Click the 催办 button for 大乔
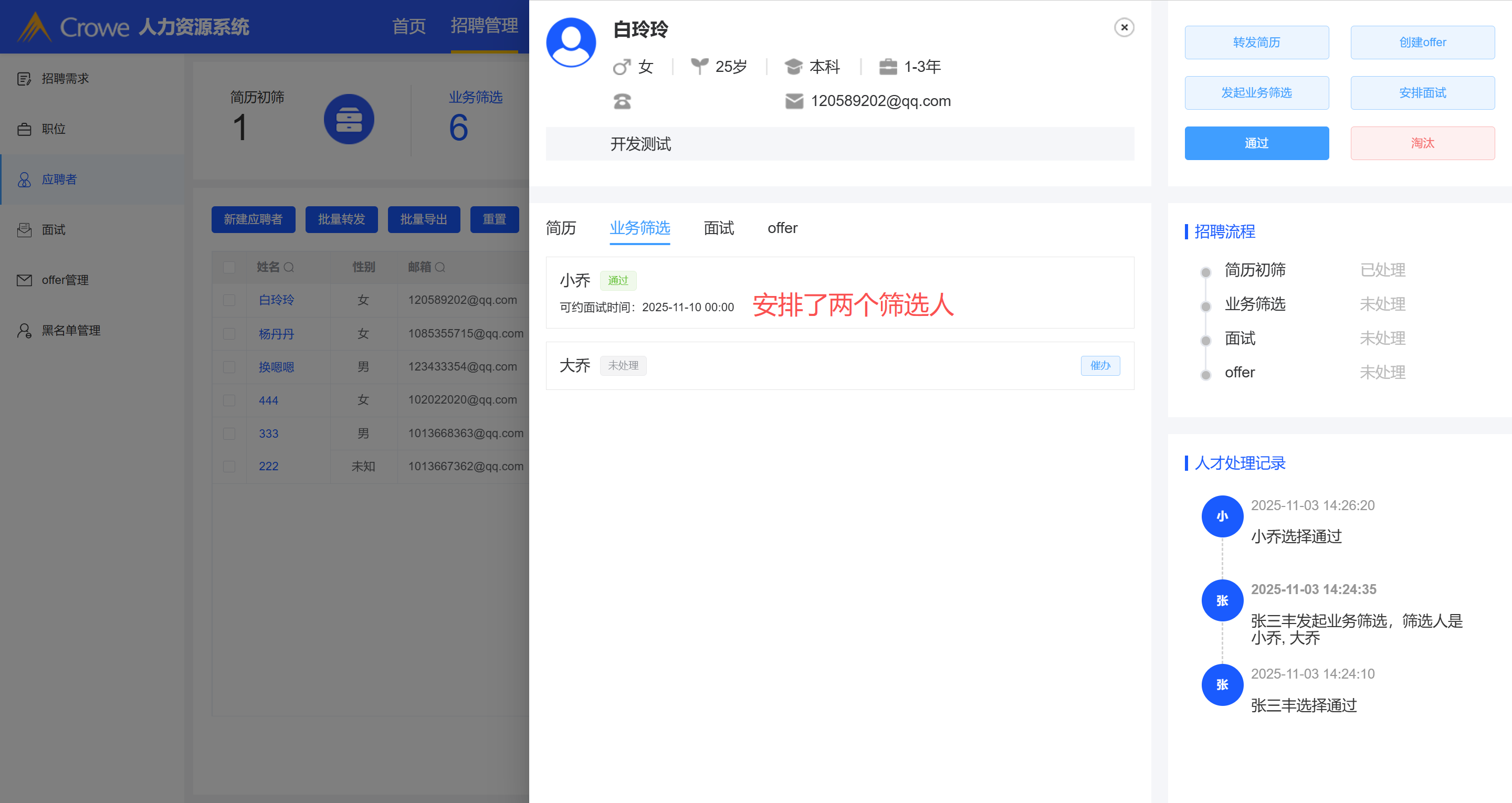Viewport: 1512px width, 803px height. pyautogui.click(x=1100, y=366)
